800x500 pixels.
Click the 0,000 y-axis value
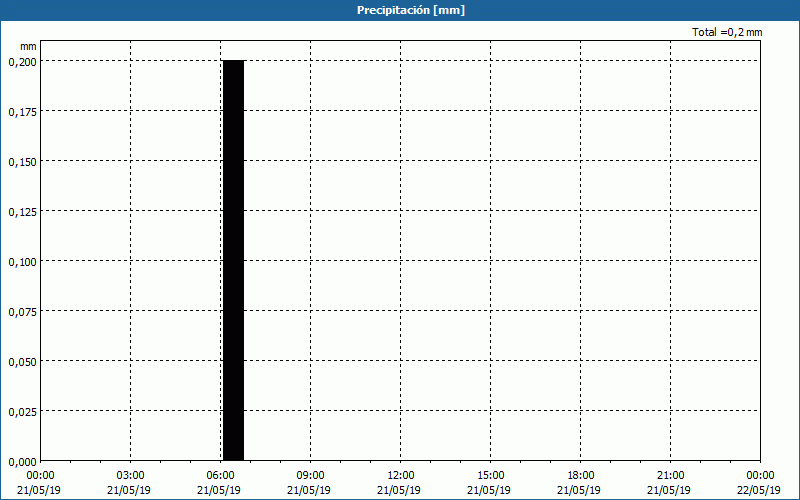tap(22, 462)
